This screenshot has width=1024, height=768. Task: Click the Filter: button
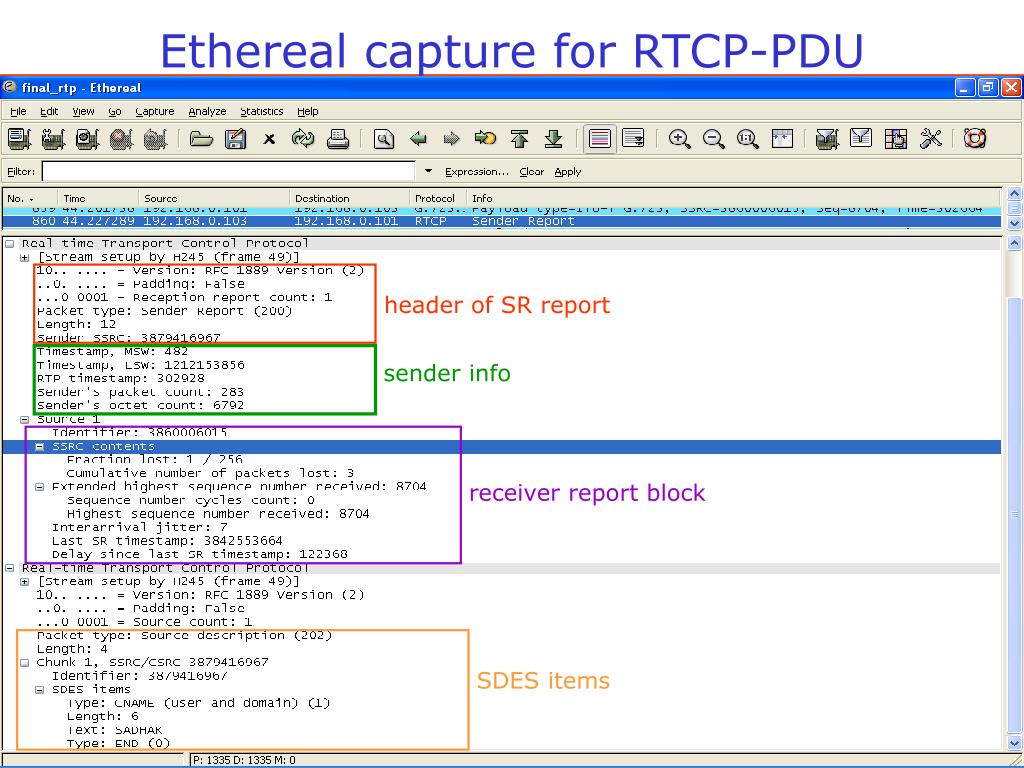[21, 172]
